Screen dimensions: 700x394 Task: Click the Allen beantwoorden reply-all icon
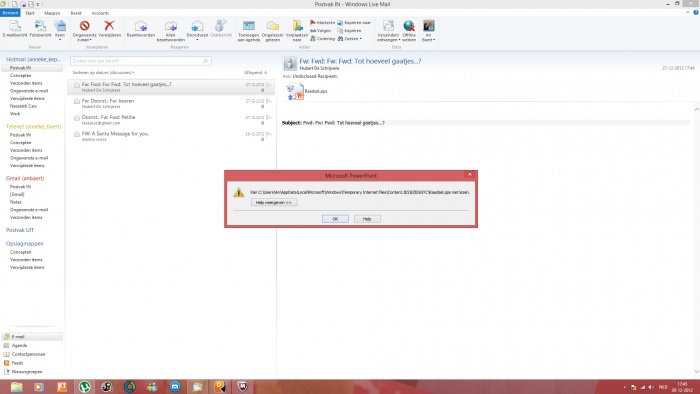click(171, 26)
